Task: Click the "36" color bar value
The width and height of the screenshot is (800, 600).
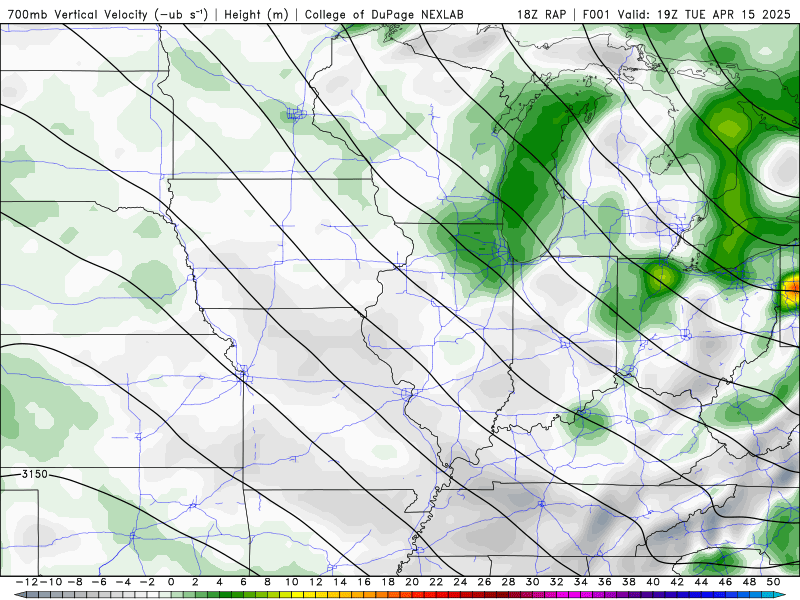Action: tap(605, 582)
